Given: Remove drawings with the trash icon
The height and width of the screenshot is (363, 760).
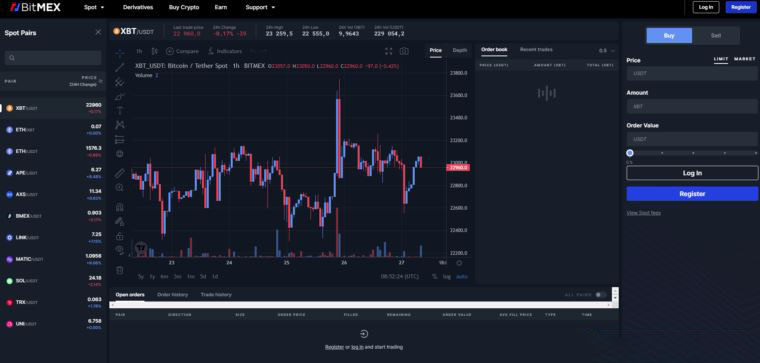Looking at the screenshot, I should pyautogui.click(x=120, y=270).
